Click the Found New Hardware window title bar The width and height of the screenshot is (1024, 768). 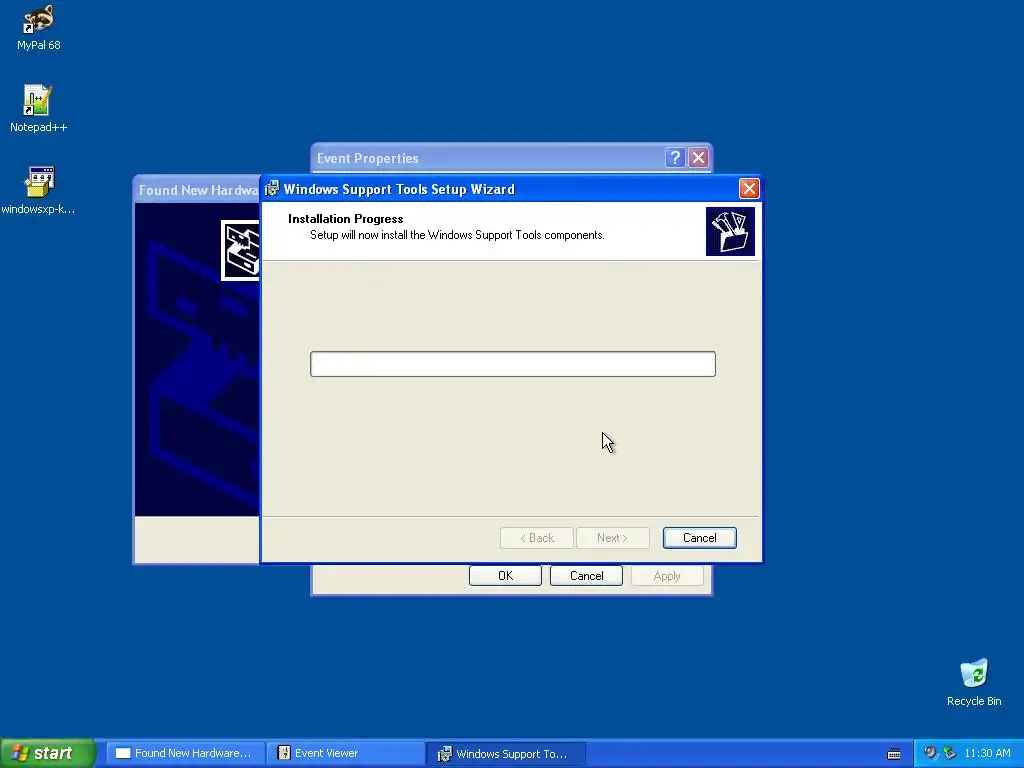coord(197,190)
